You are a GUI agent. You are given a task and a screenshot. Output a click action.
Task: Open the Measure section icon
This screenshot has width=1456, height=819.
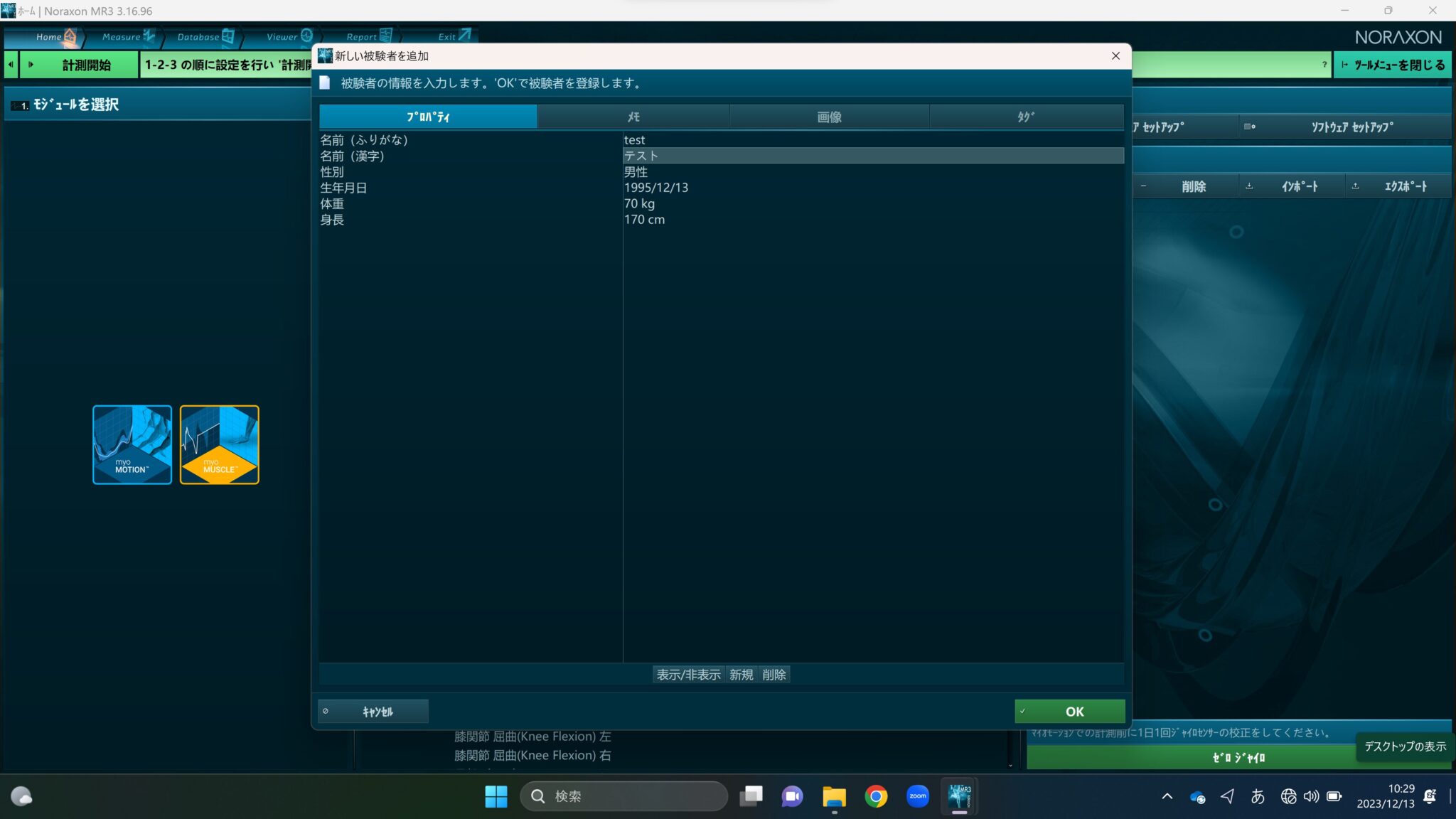(149, 36)
